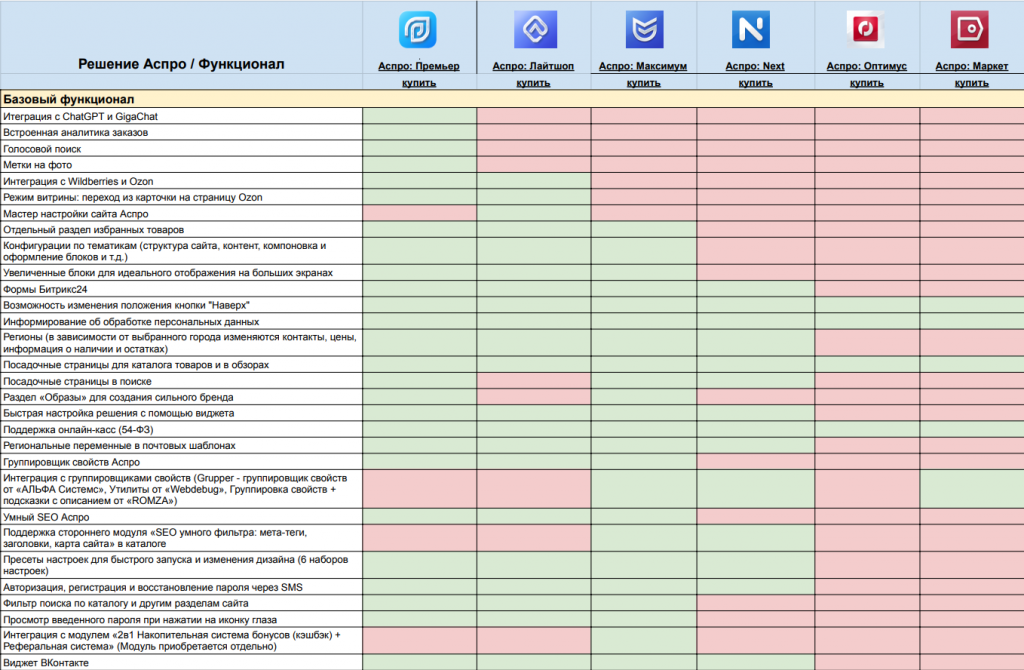Click купить under Аспро: Лайтшоп
The image size is (1024, 670).
click(x=533, y=83)
